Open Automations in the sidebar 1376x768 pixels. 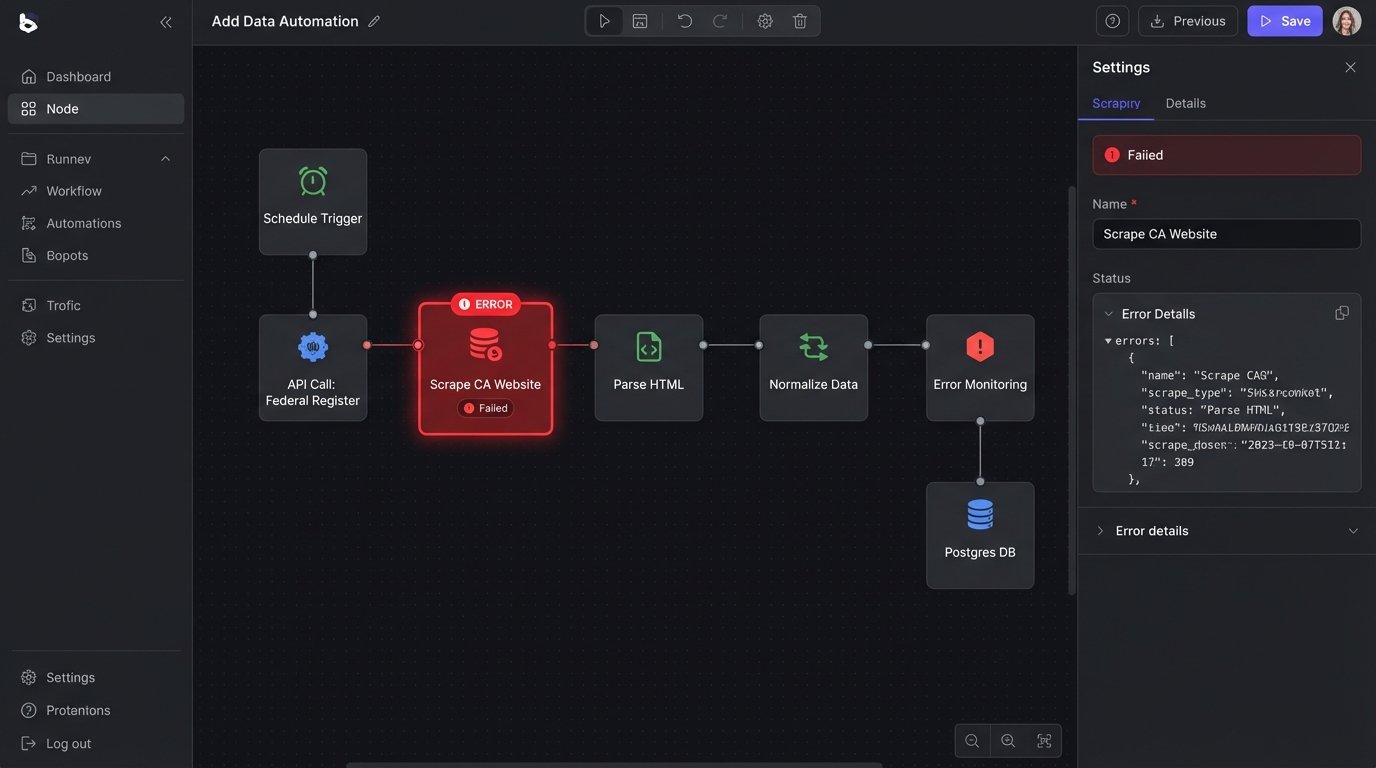[84, 223]
